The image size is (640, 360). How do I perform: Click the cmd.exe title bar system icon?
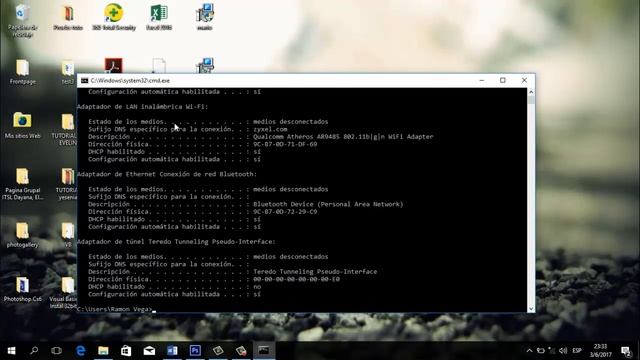(84, 80)
